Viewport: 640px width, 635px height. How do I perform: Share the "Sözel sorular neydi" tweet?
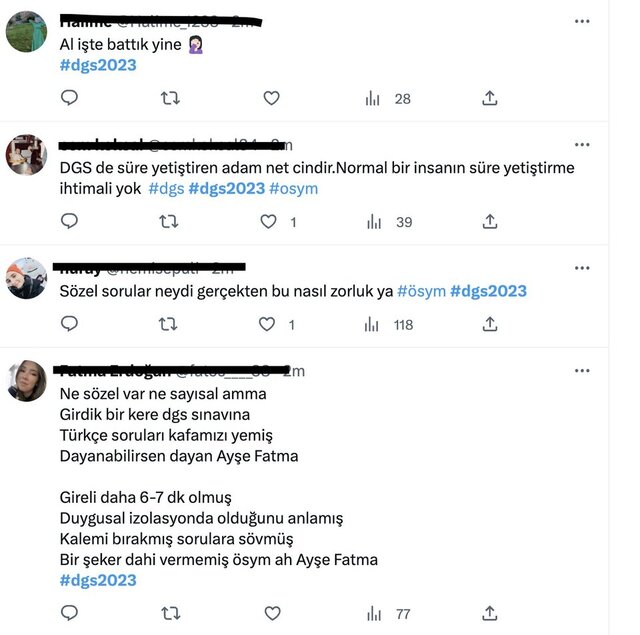[490, 324]
